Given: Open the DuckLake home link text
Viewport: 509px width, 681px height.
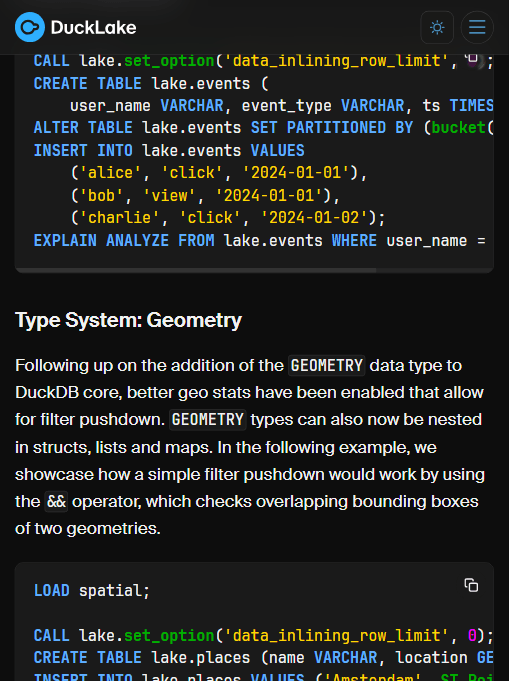Looking at the screenshot, I should coord(93,28).
